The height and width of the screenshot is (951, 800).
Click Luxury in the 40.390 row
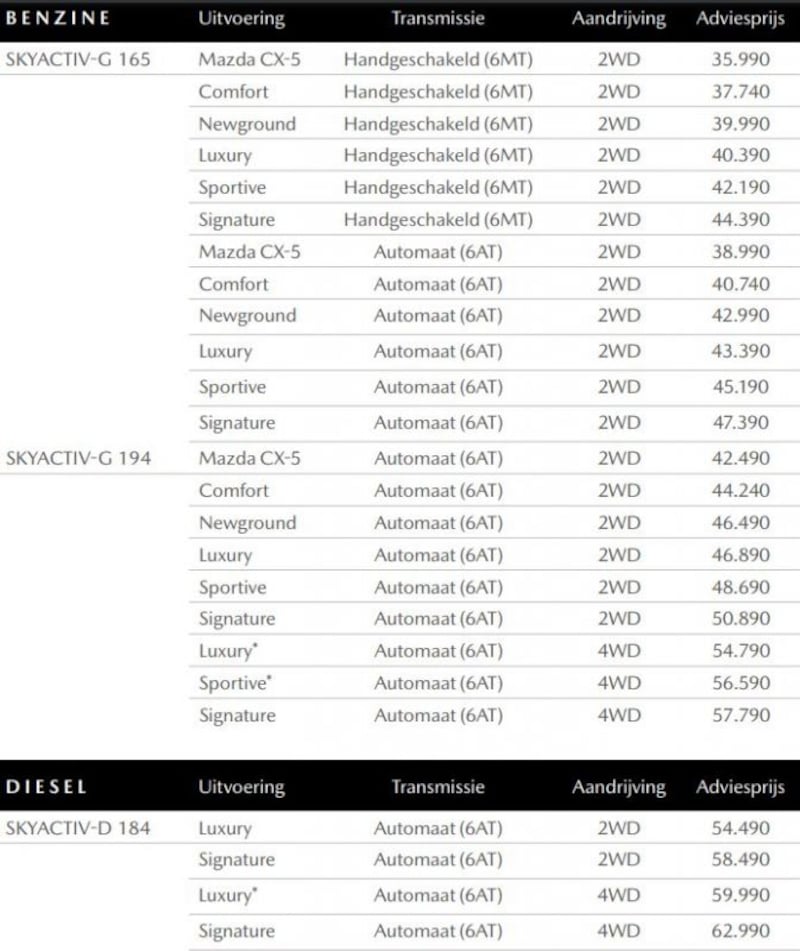(225, 156)
